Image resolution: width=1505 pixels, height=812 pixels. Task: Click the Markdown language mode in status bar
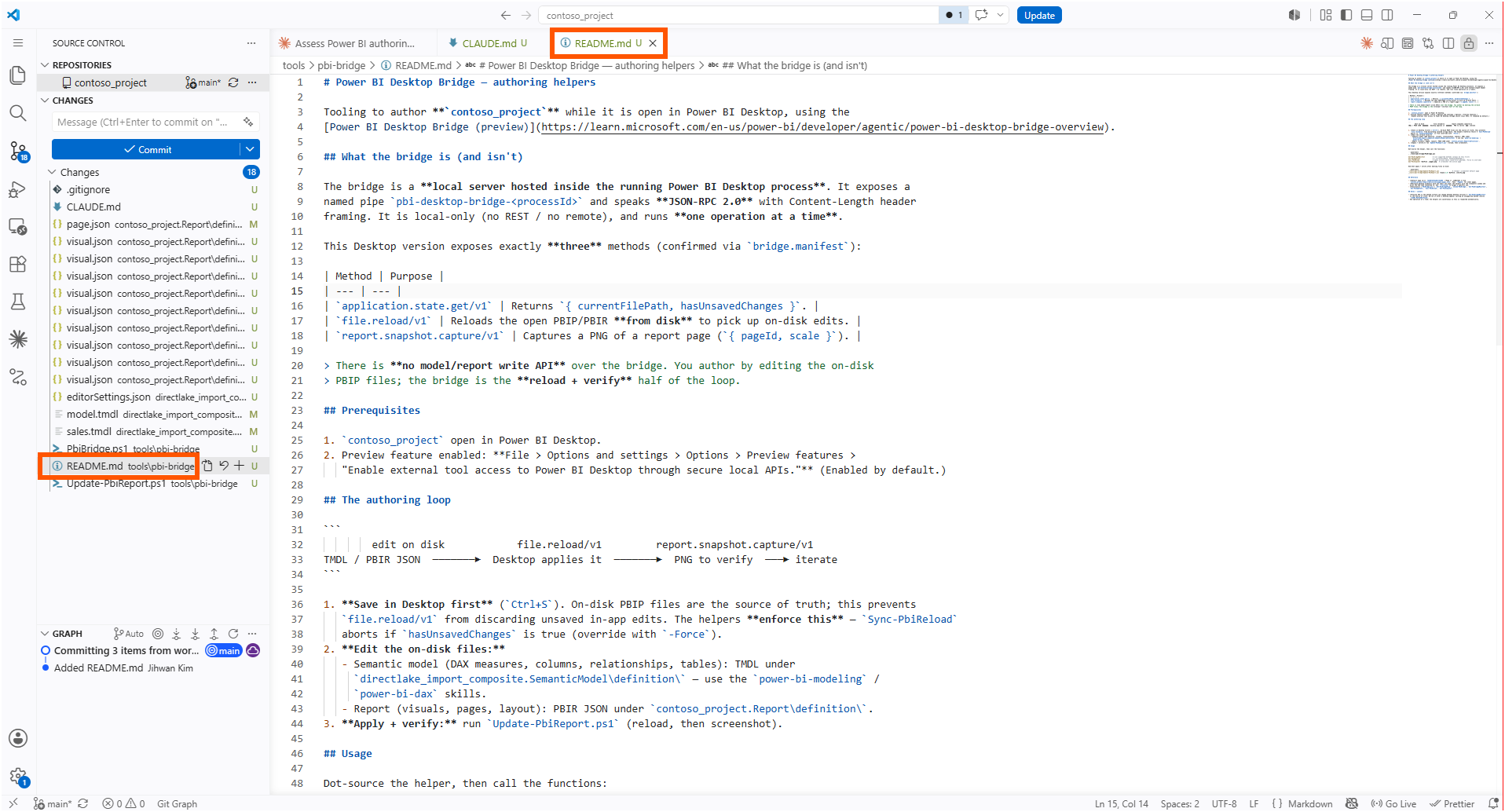coord(1310,803)
